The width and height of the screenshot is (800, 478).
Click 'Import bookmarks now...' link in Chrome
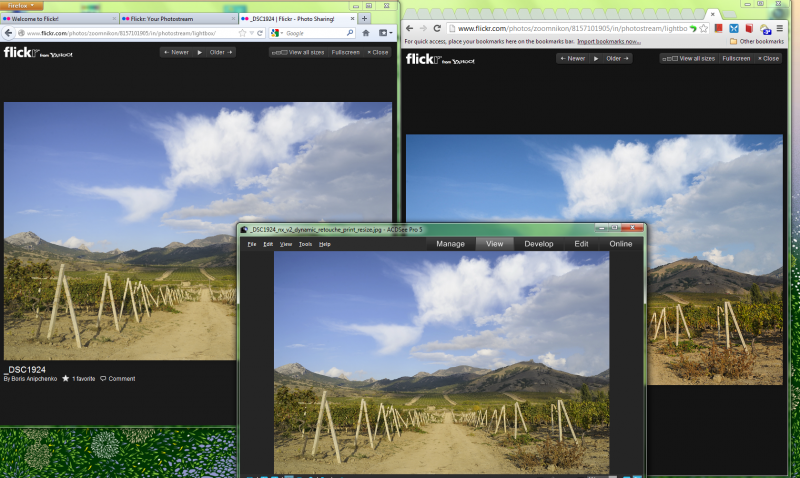point(609,41)
